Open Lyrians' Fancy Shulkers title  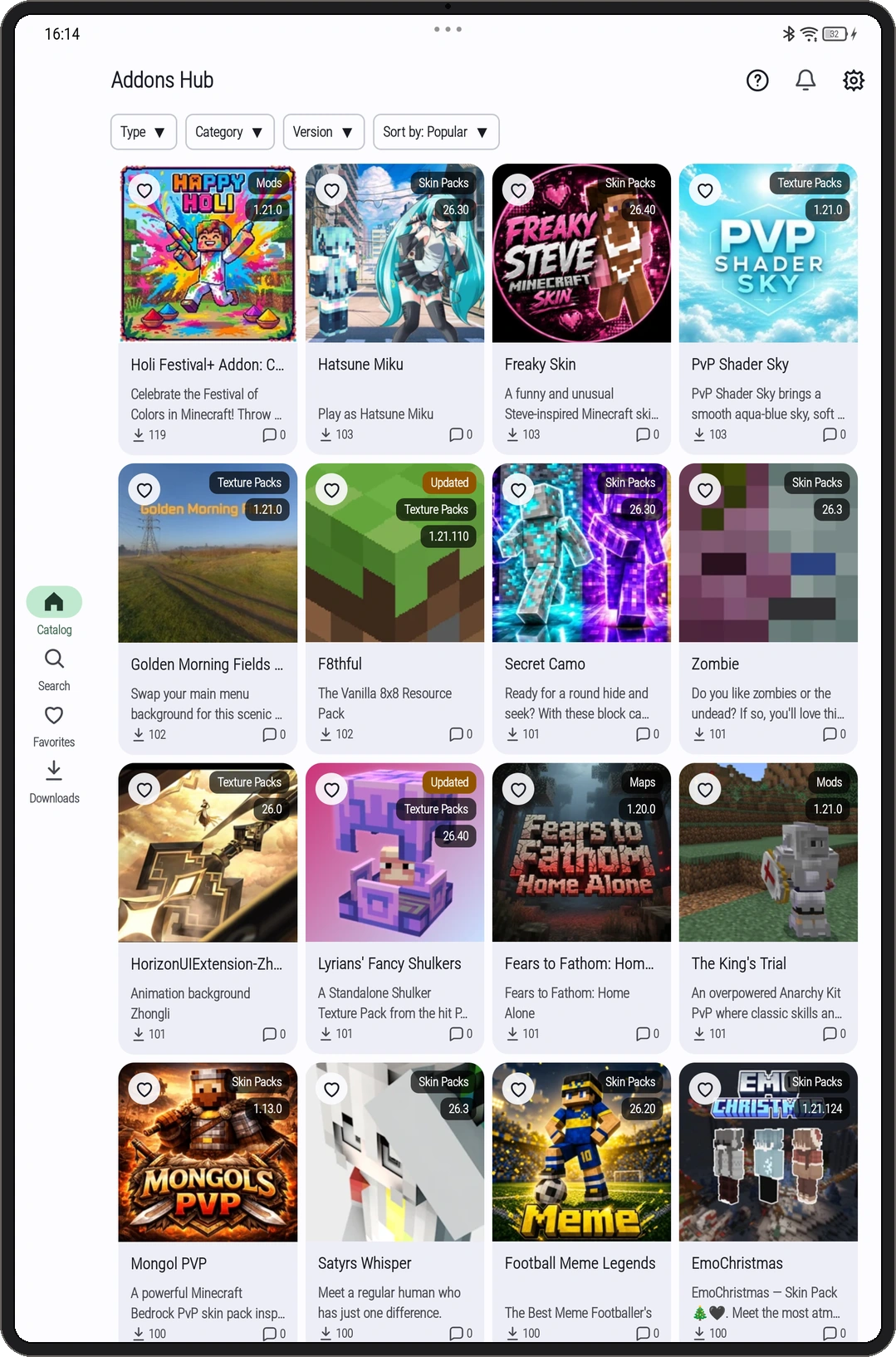(x=389, y=964)
